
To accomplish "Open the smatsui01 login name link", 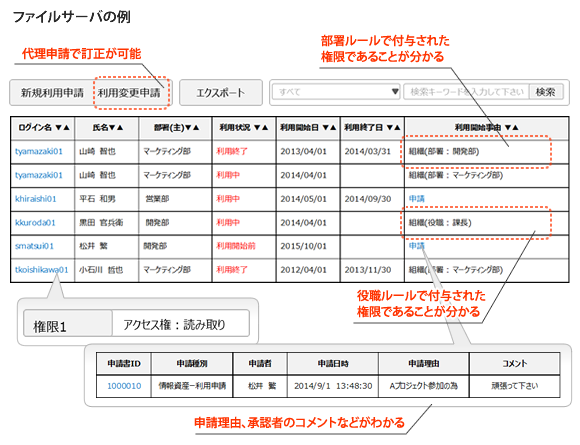I will click(34, 246).
